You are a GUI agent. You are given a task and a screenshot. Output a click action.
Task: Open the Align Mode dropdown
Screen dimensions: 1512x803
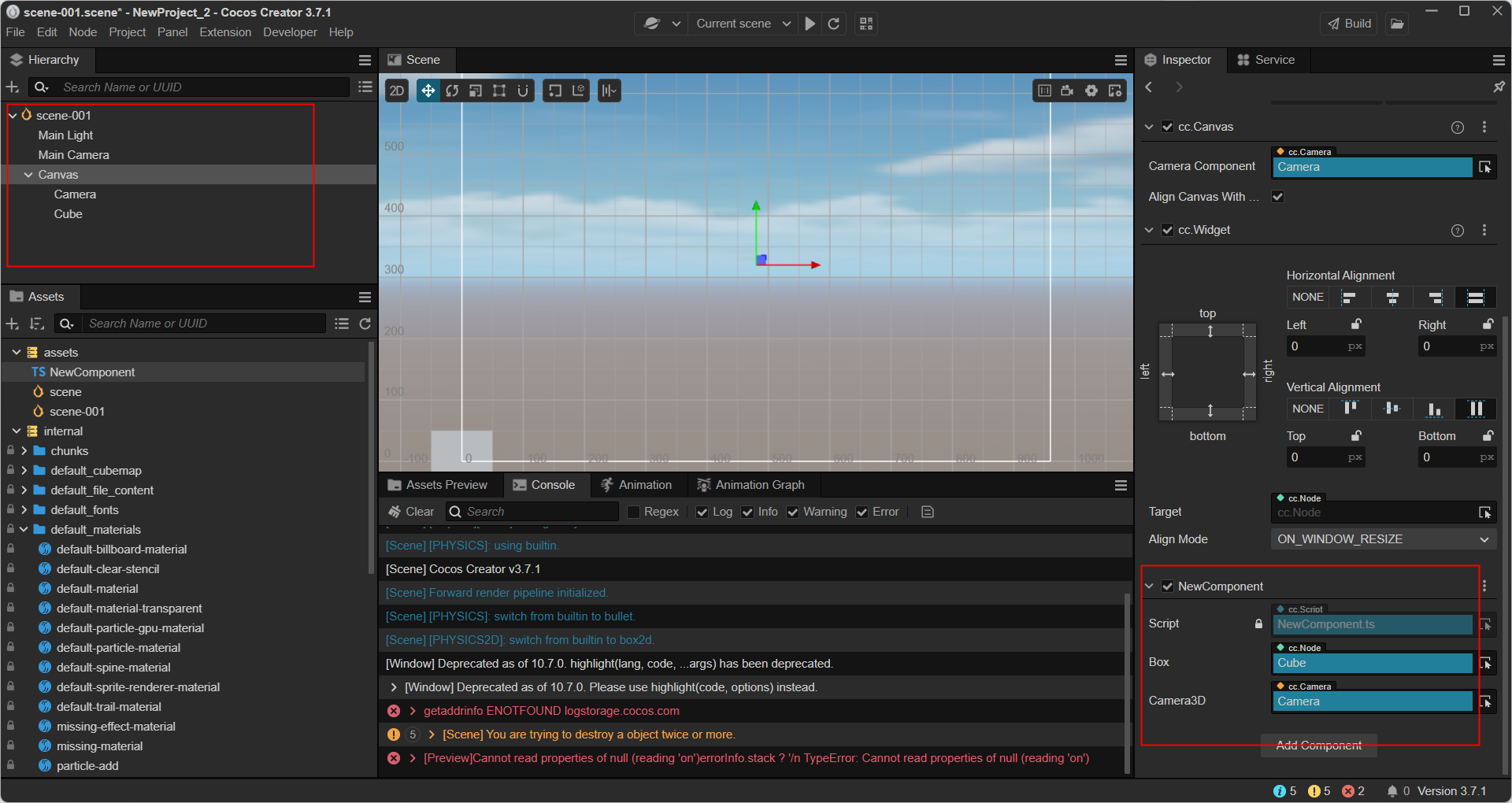click(x=1384, y=539)
